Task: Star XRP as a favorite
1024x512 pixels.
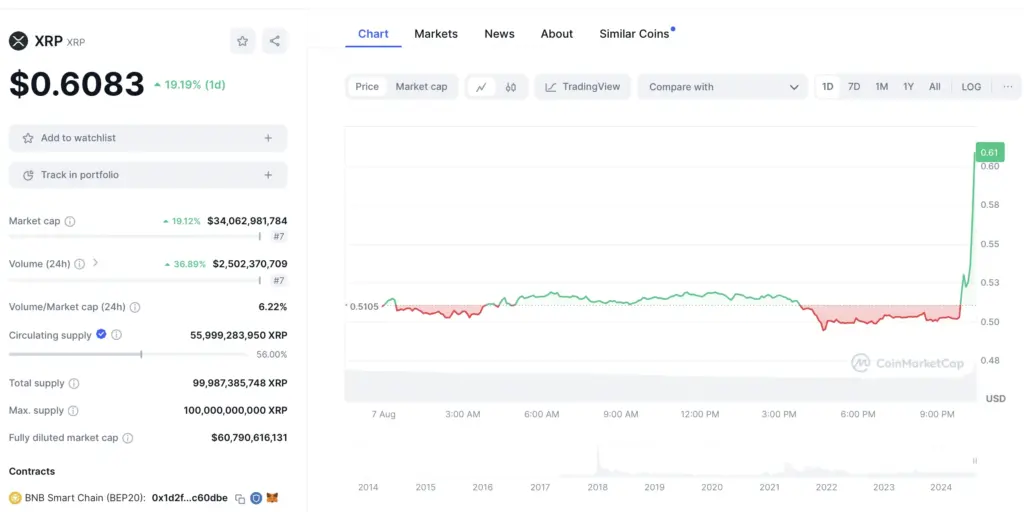Action: point(242,41)
